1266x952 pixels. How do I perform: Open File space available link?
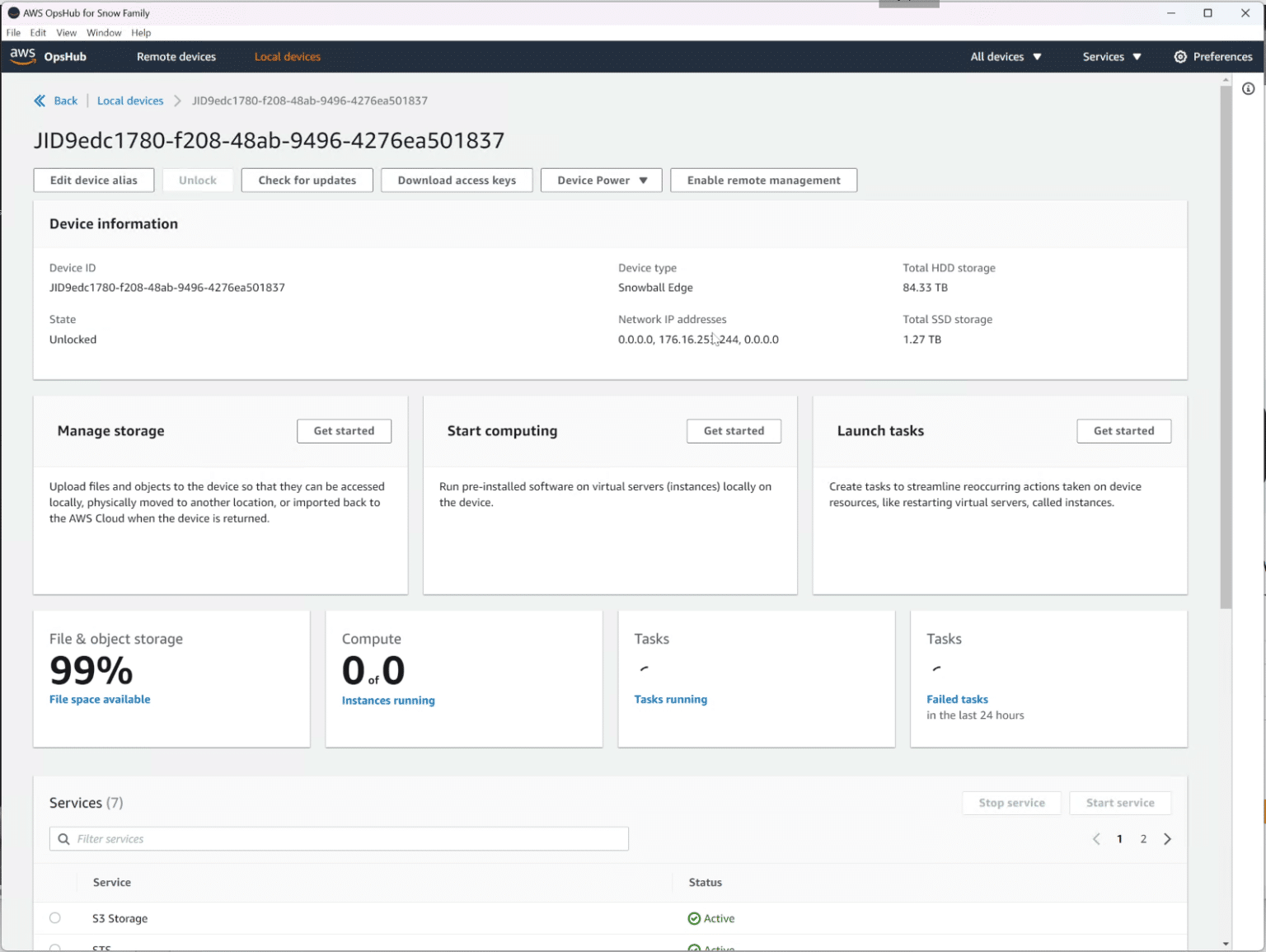(100, 699)
